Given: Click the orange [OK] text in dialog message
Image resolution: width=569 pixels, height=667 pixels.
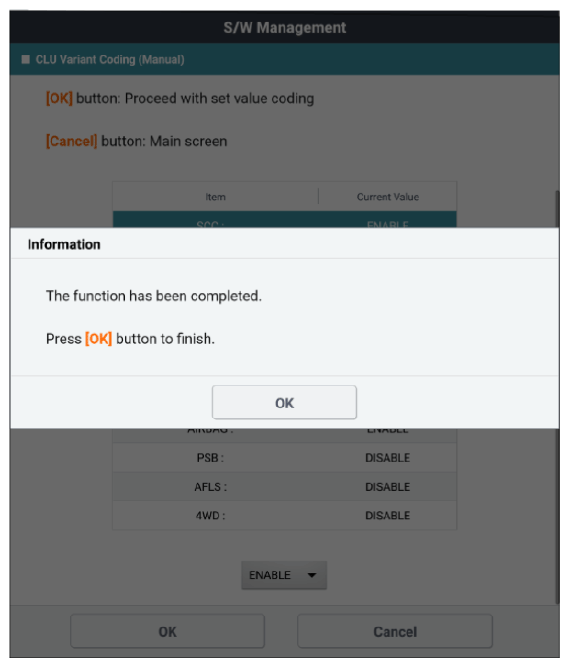Looking at the screenshot, I should tap(98, 339).
